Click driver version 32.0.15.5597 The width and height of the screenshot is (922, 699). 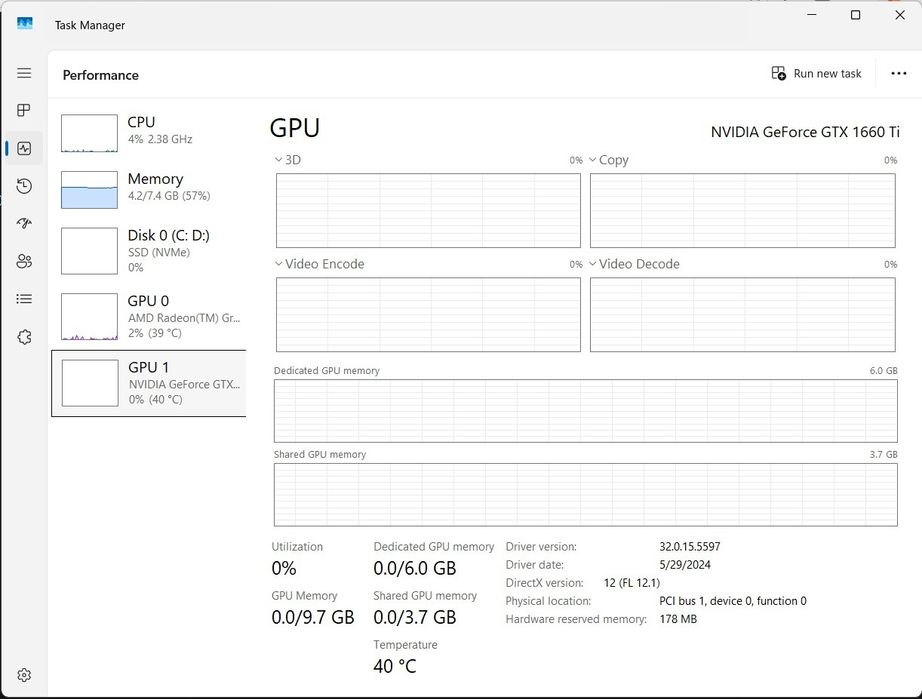pos(690,547)
